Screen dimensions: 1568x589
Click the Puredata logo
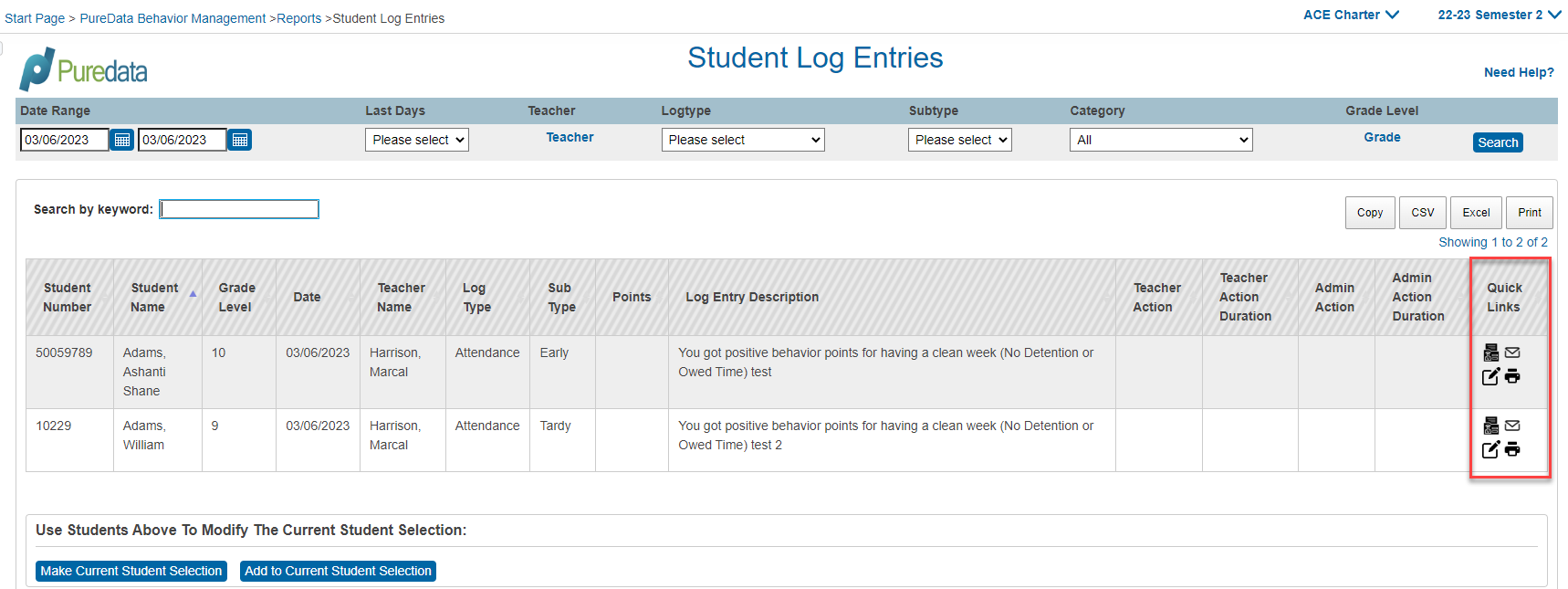point(81,68)
